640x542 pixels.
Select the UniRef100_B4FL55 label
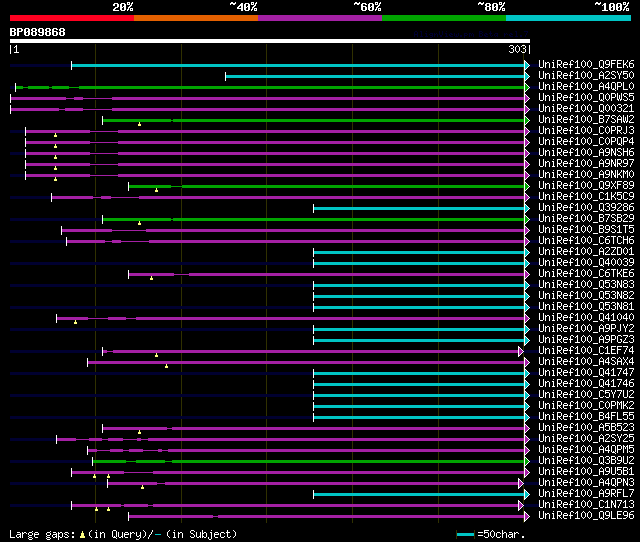coord(586,417)
